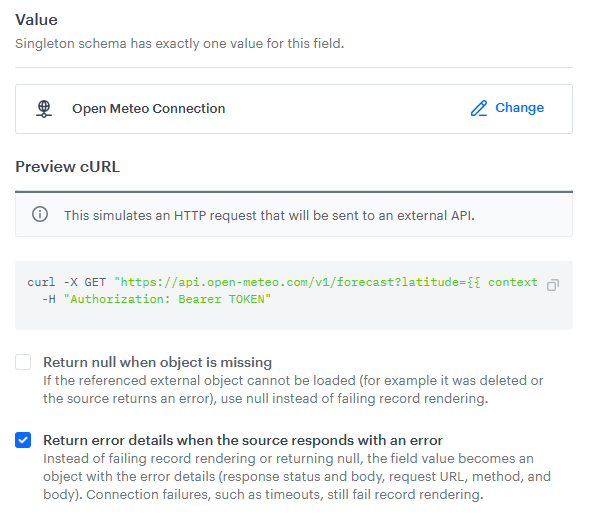Click the description about connection failures and timeouts
Viewport: 595px width, 531px height.
click(297, 477)
